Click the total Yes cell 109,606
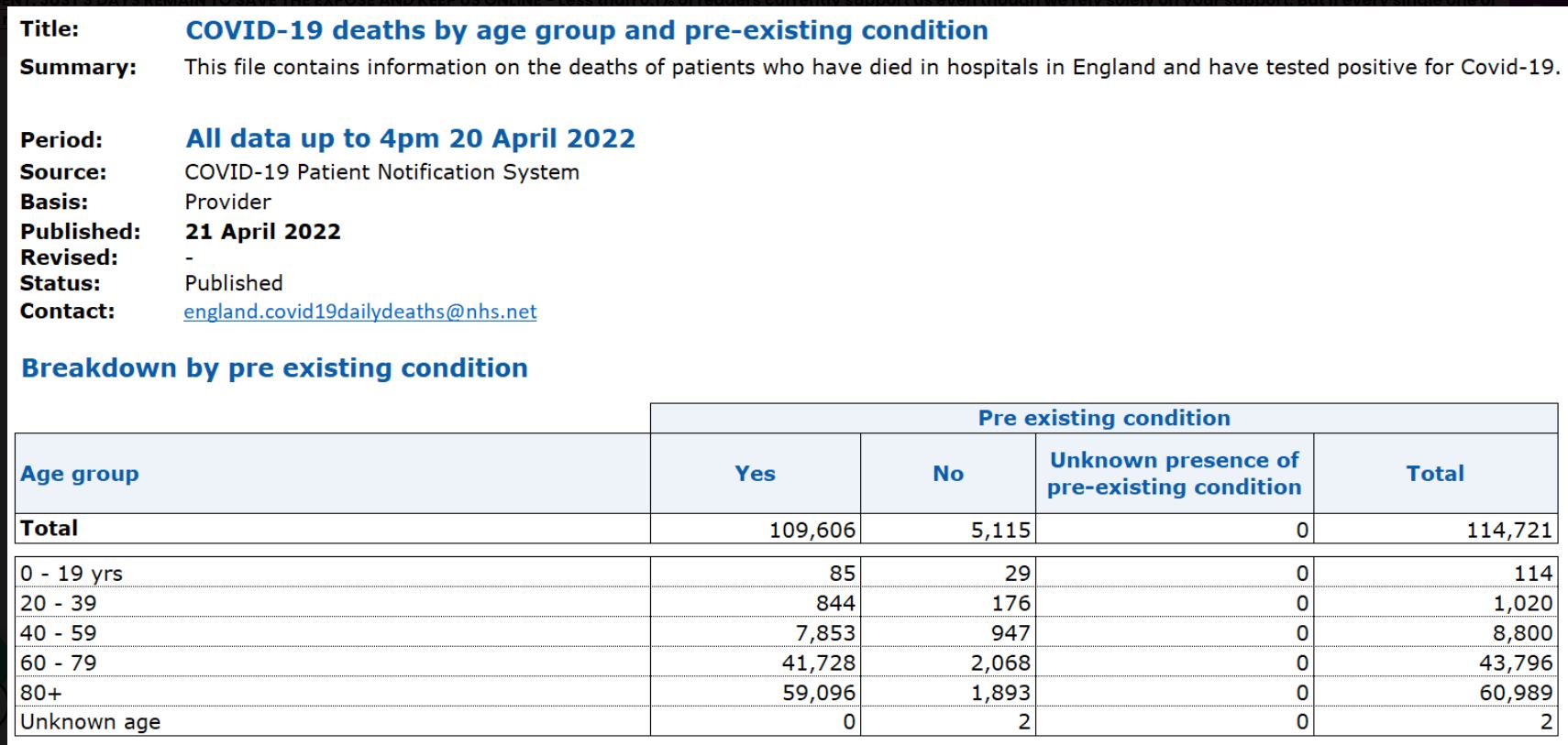The width and height of the screenshot is (1568, 745). [812, 530]
